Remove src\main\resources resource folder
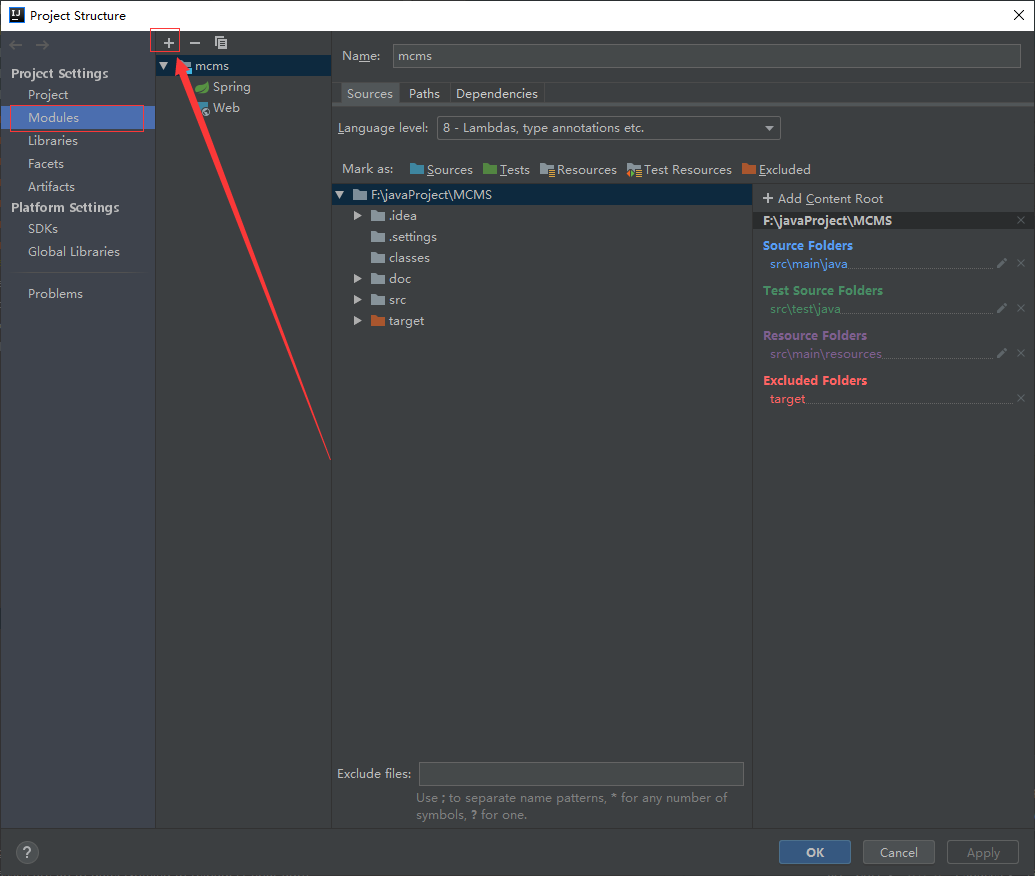The image size is (1035, 876). click(x=1021, y=353)
